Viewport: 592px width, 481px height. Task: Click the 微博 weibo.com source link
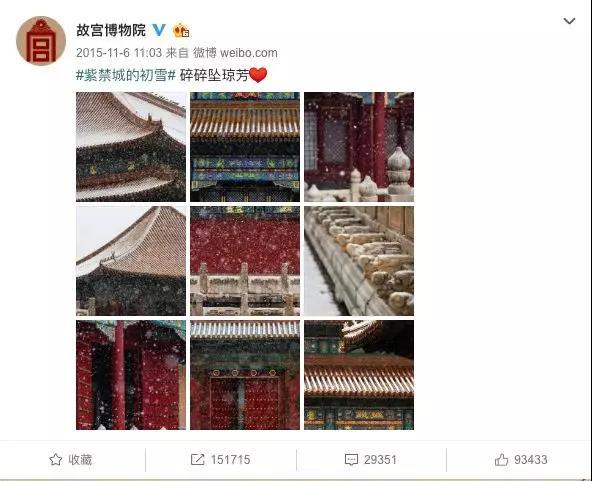[x=235, y=53]
